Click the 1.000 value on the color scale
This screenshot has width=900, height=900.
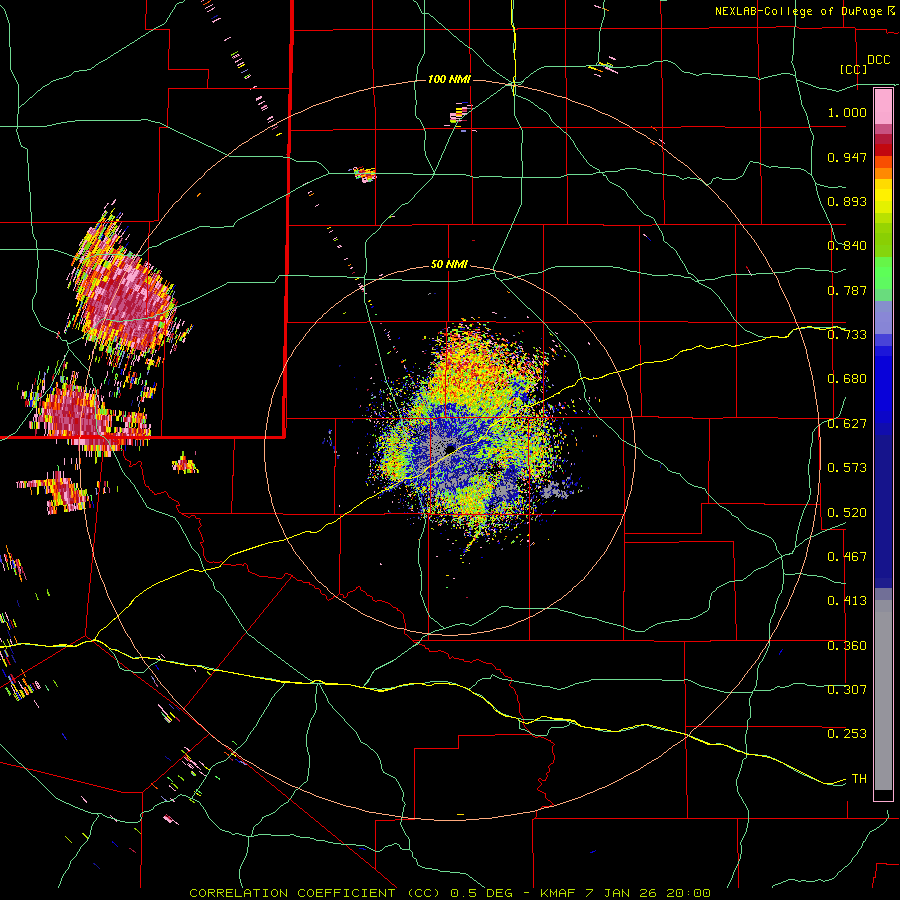[x=847, y=112]
